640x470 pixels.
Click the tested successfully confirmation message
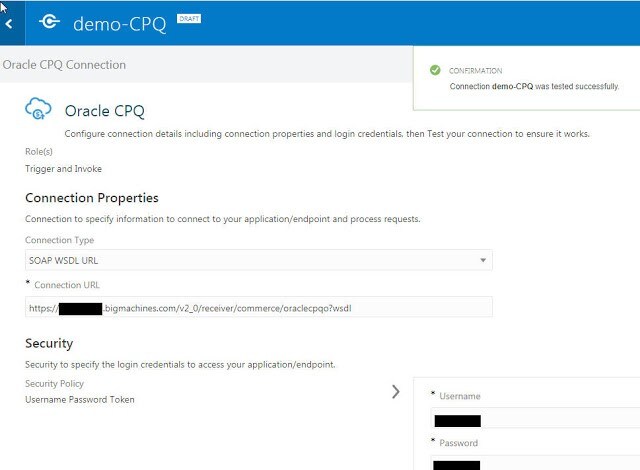pos(534,86)
